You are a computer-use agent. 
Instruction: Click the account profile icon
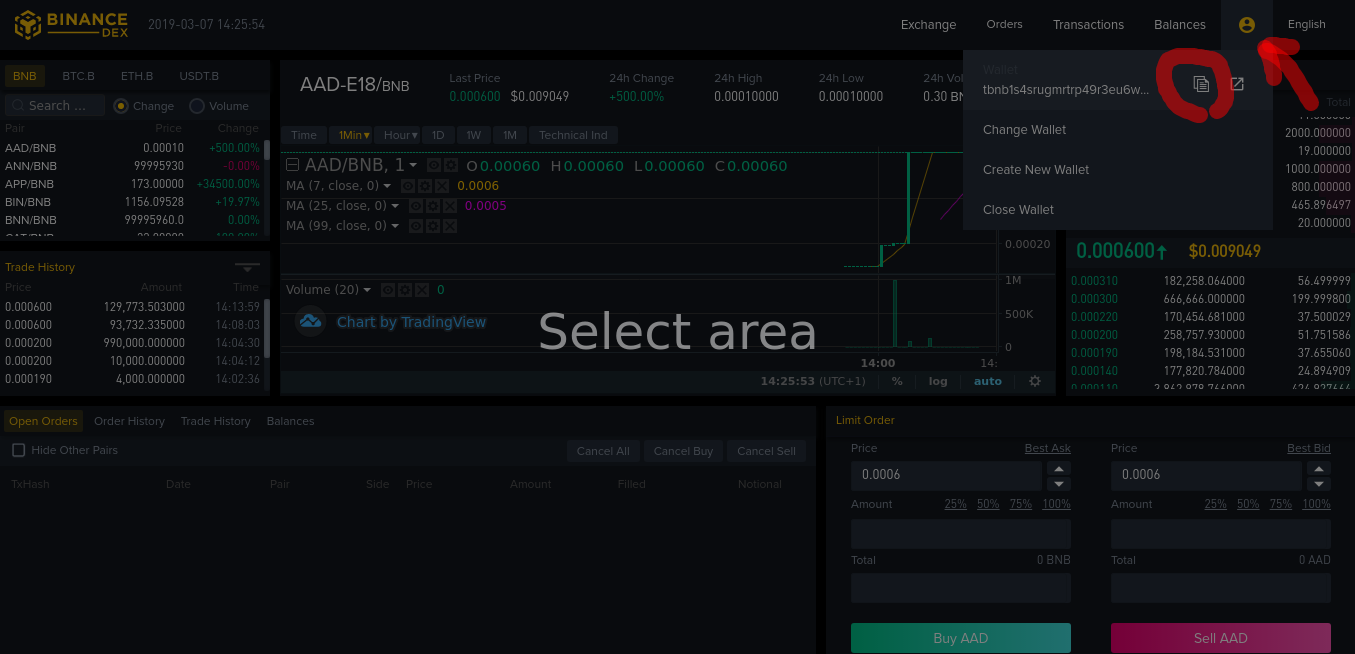pos(1246,25)
